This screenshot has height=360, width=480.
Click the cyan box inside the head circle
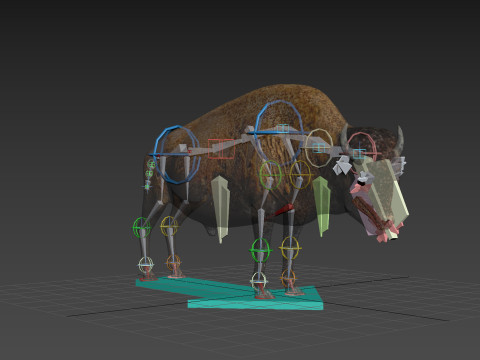pos(359,154)
